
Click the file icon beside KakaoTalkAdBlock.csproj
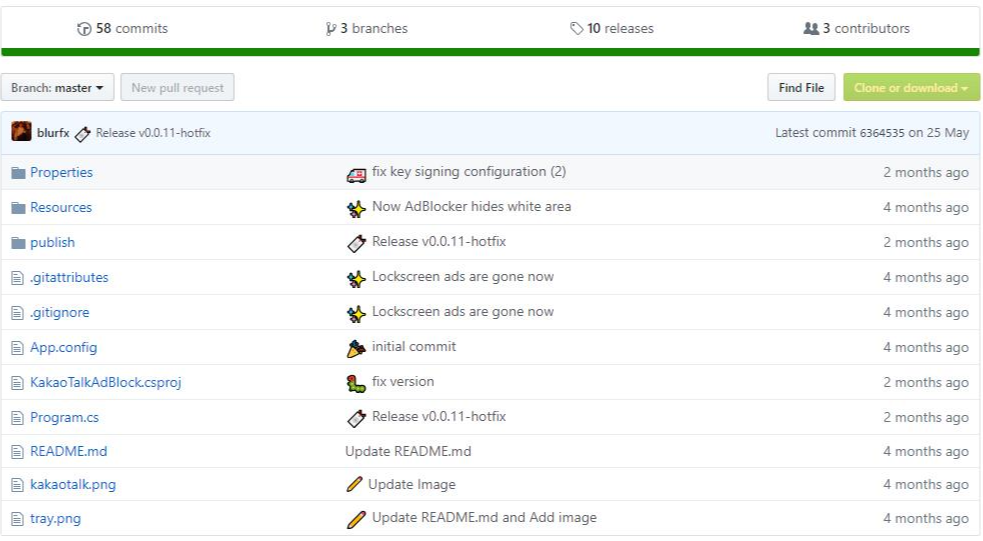18,383
